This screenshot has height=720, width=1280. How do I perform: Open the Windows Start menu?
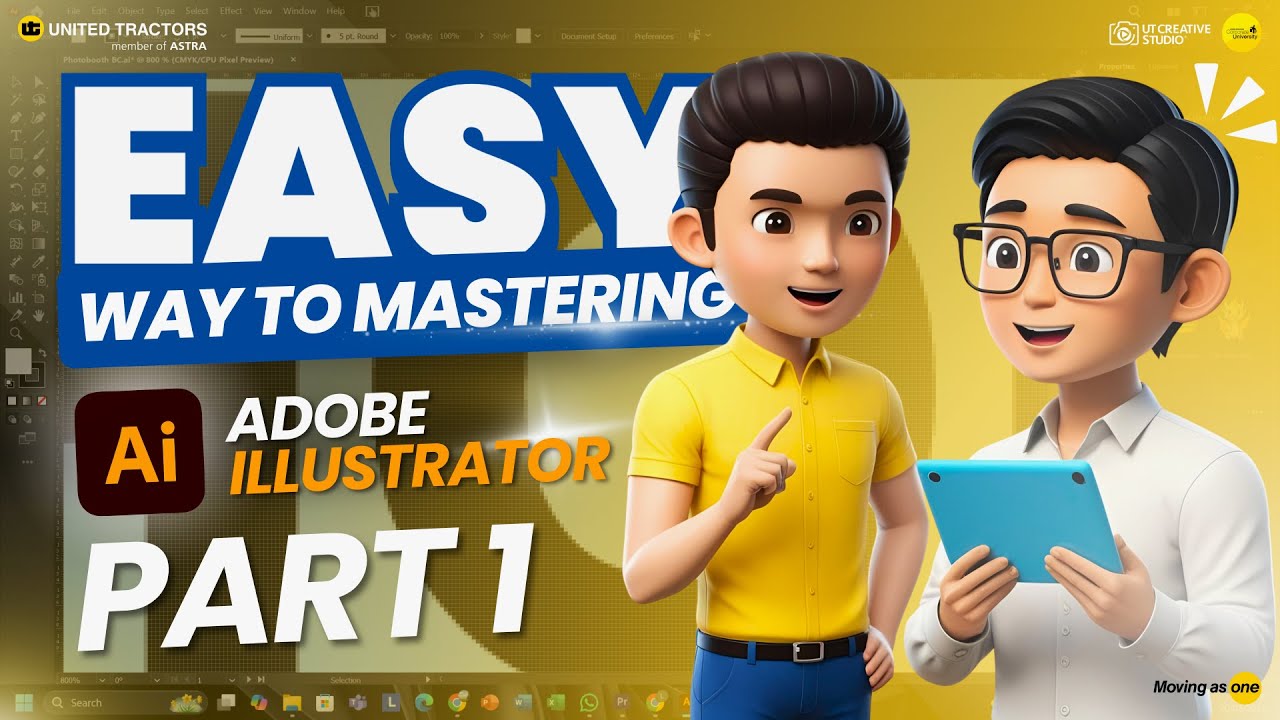(24, 703)
